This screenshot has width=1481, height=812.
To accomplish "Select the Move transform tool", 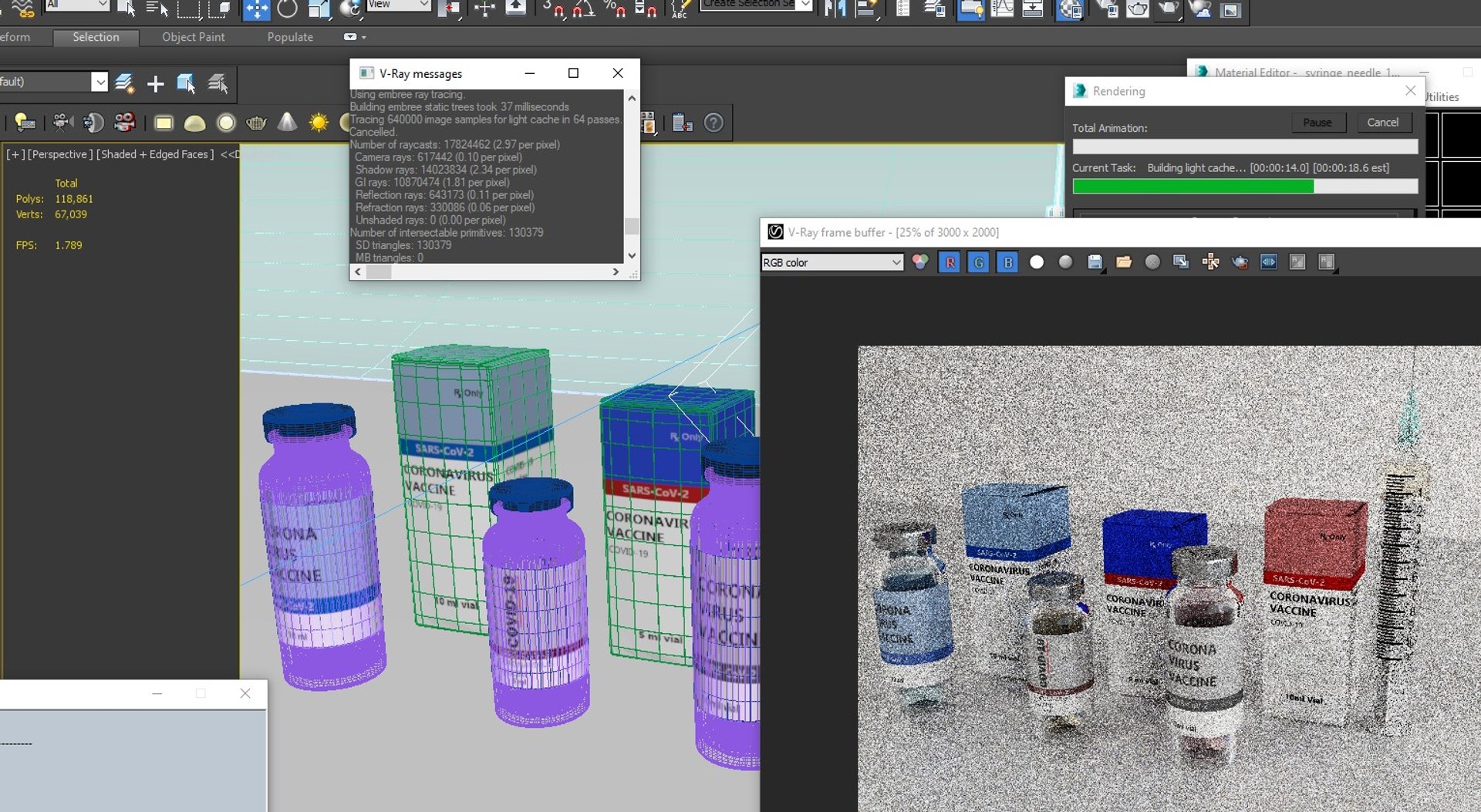I will click(x=256, y=9).
